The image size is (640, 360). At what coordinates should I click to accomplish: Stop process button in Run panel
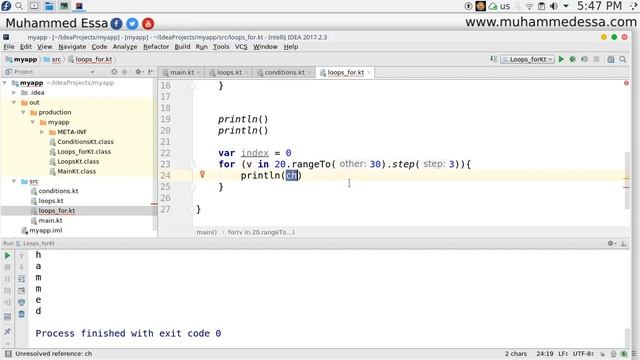tap(7, 267)
